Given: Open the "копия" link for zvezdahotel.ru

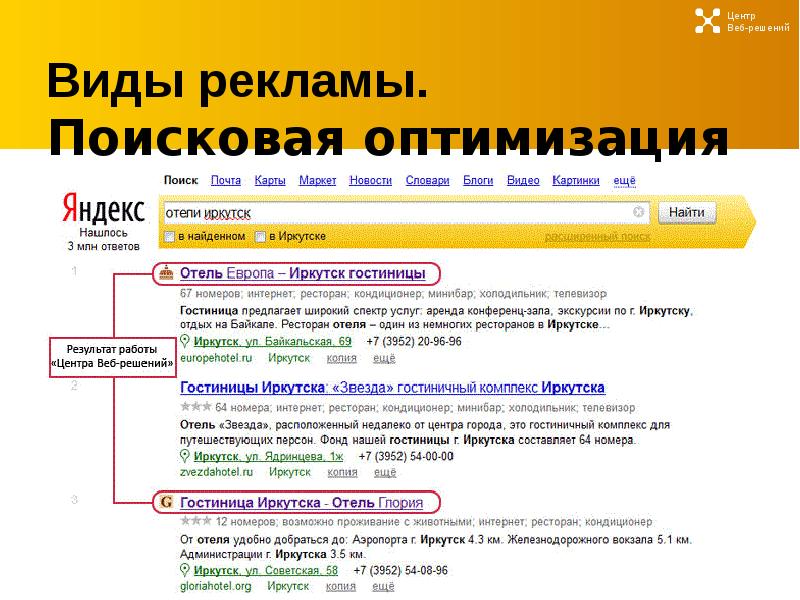Looking at the screenshot, I should pyautogui.click(x=342, y=472).
